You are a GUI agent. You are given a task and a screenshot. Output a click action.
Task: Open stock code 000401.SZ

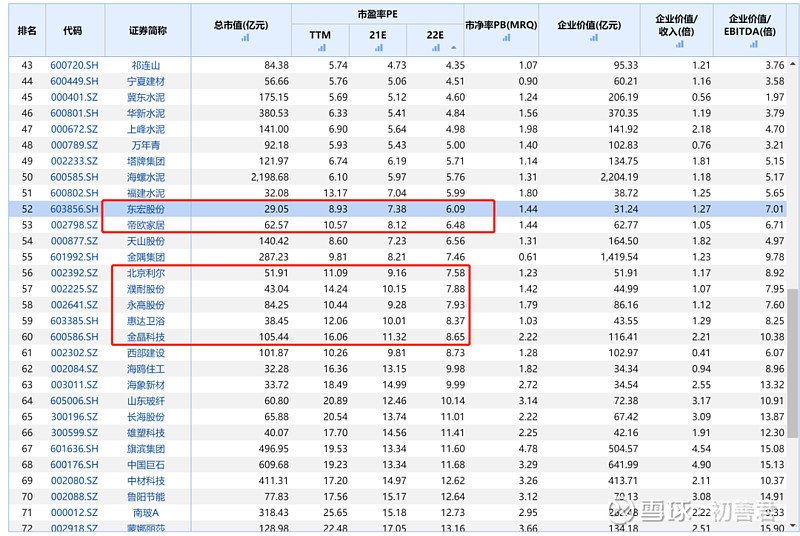(74, 97)
